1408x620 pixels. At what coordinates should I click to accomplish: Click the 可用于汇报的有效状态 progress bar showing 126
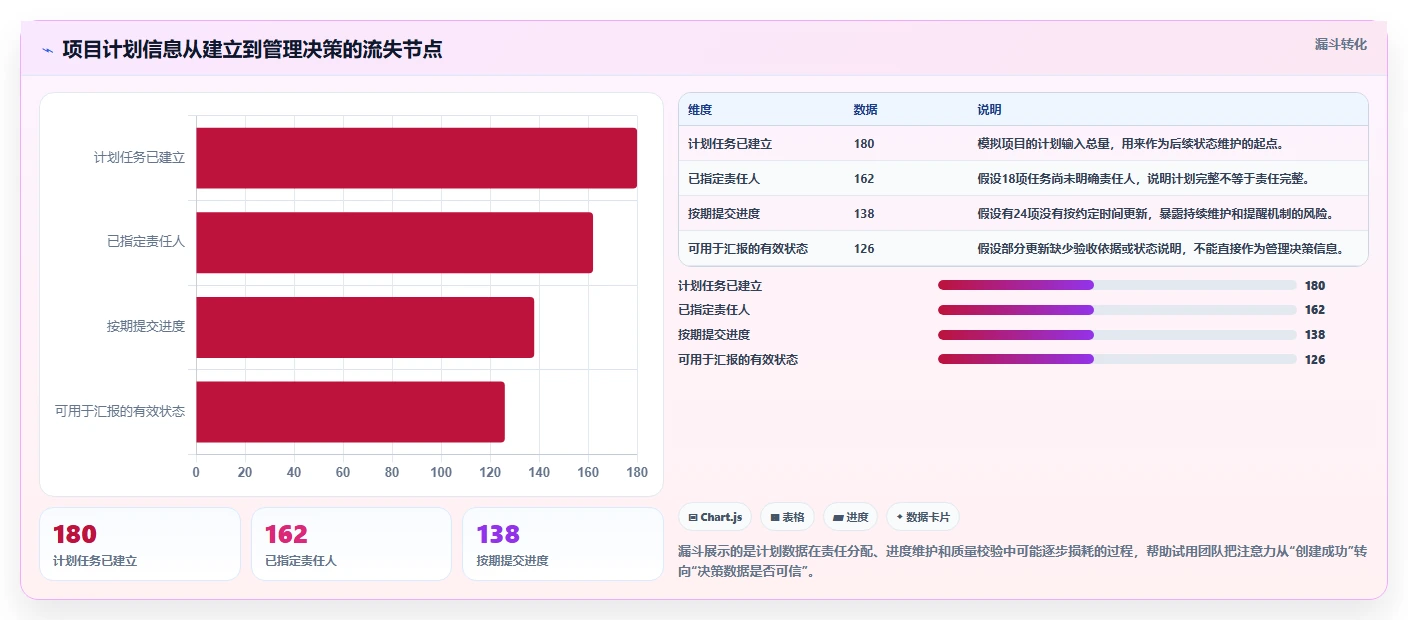click(1117, 359)
